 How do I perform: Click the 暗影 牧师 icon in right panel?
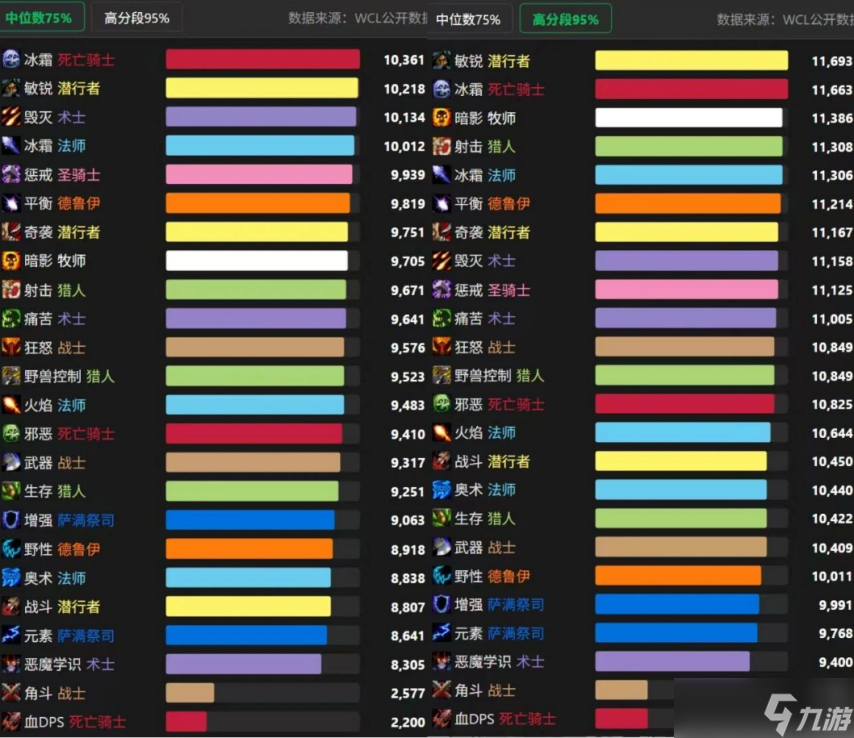tap(442, 118)
